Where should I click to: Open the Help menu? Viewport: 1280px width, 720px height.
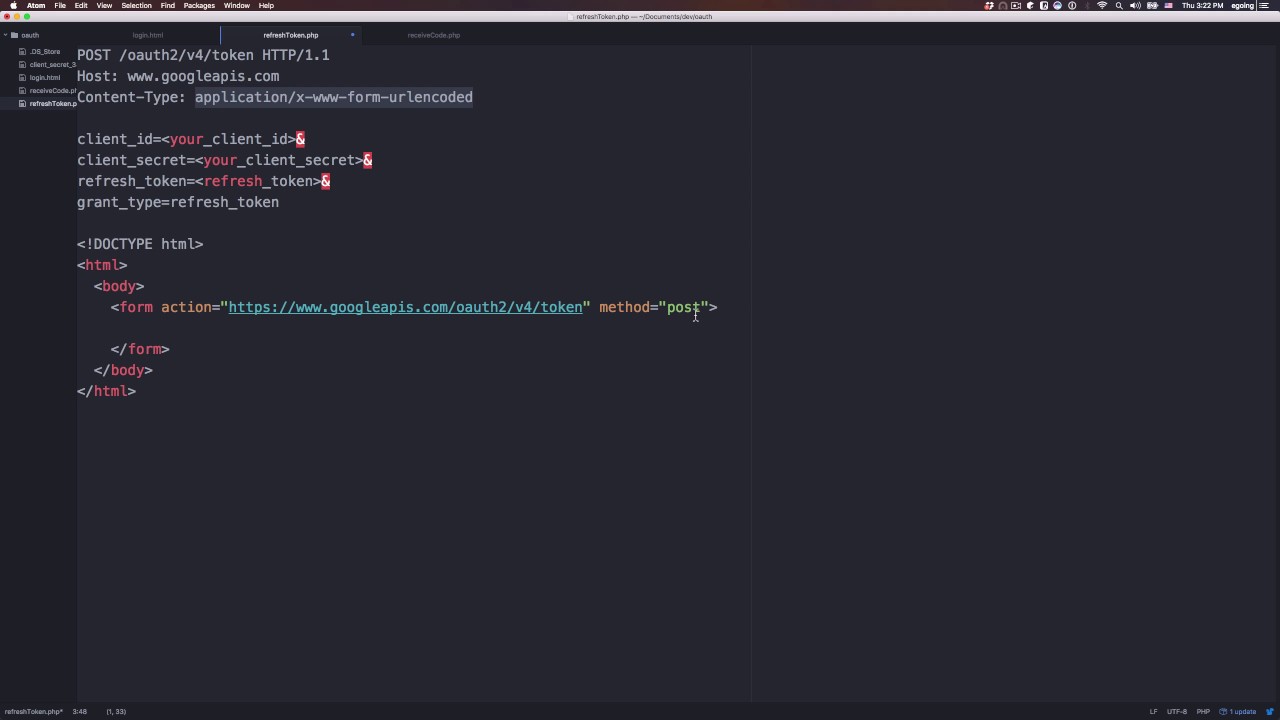click(x=266, y=5)
